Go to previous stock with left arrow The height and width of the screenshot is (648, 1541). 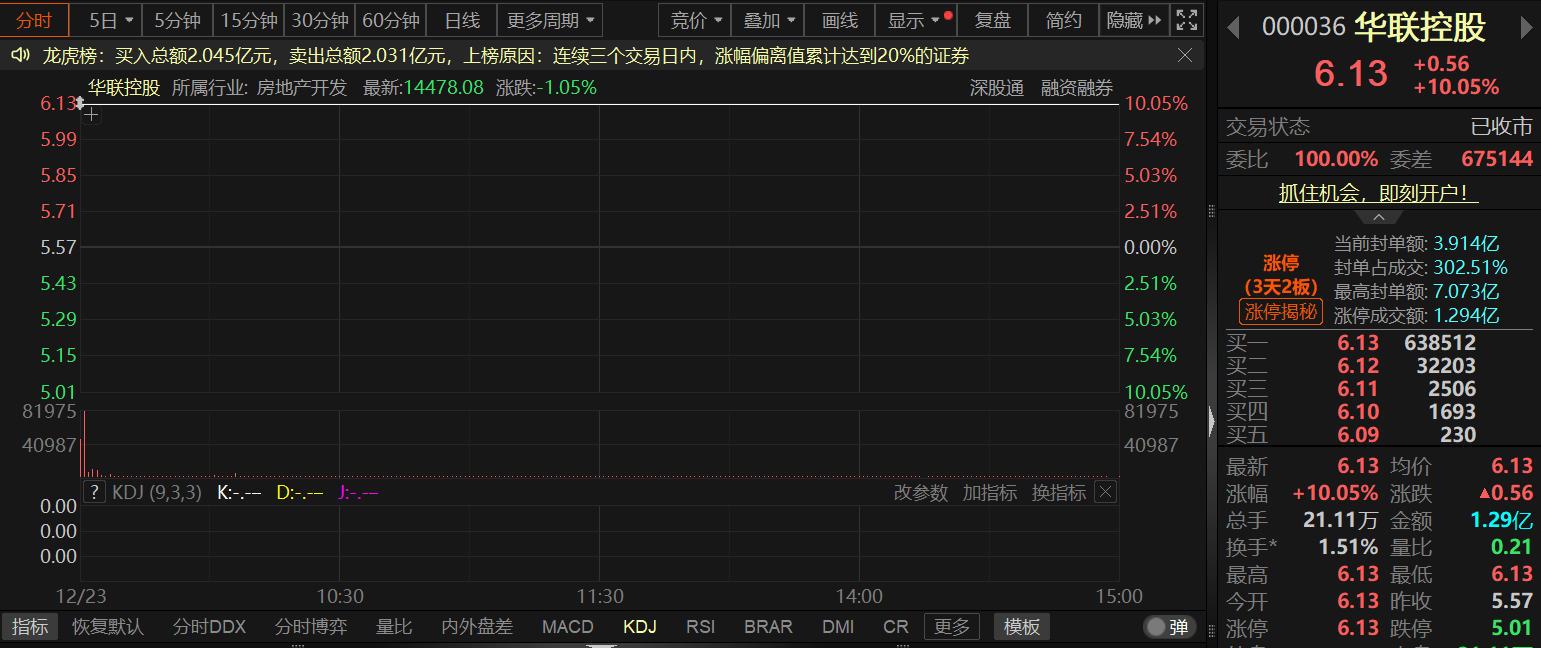(1233, 28)
